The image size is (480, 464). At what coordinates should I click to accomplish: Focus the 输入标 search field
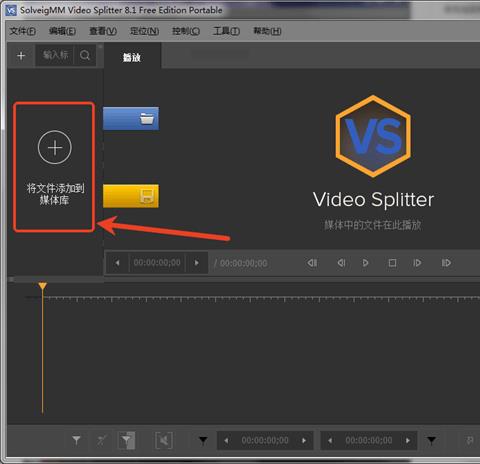(55, 55)
